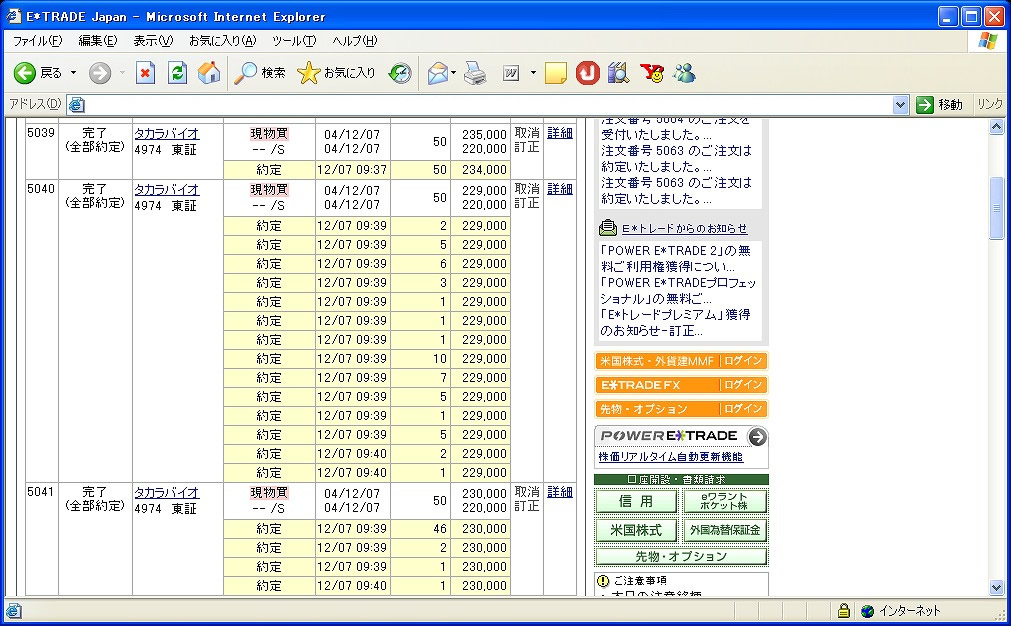Open タカラバイオ link for order 5040
Image resolution: width=1011 pixels, height=626 pixels.
[x=167, y=190]
